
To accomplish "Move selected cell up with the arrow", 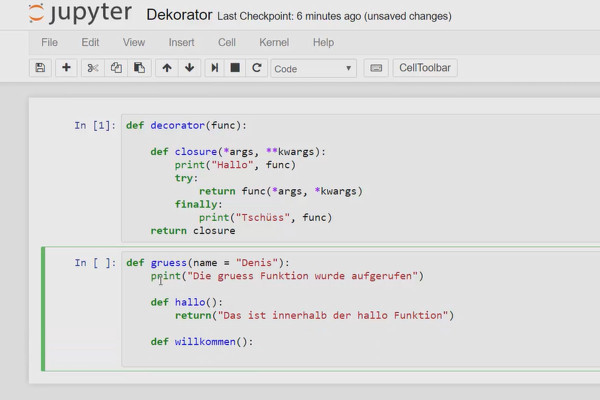I will coord(167,68).
